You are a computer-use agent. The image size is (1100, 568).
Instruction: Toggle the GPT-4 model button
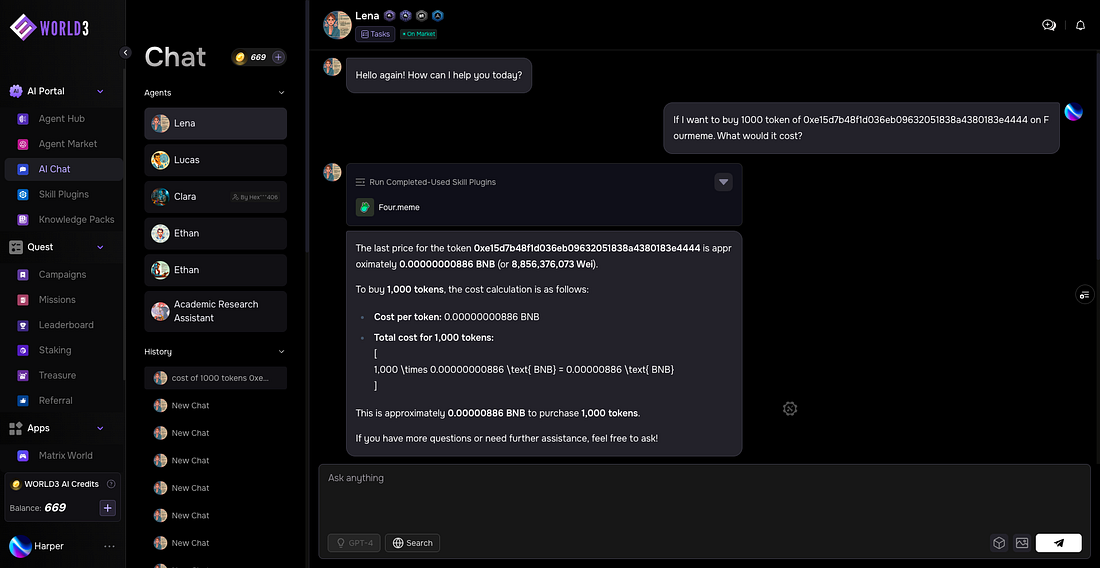point(354,543)
